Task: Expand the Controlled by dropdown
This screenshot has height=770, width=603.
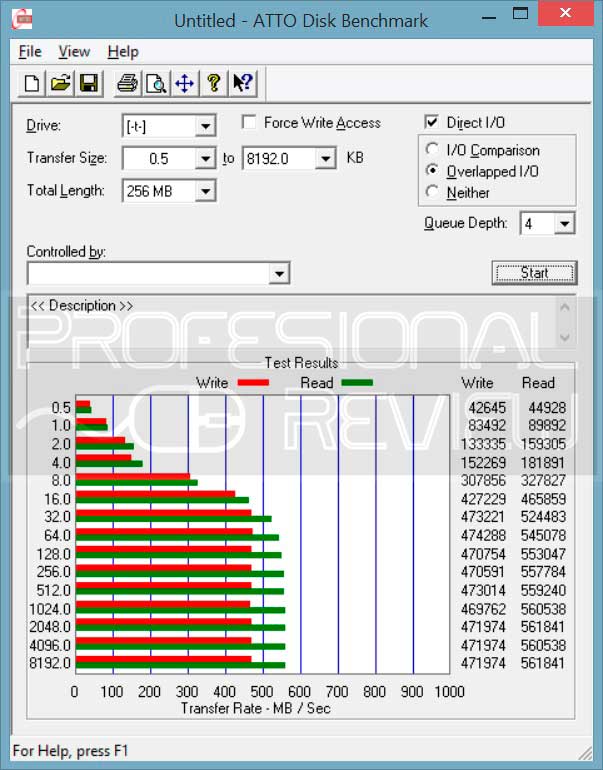Action: [x=279, y=274]
